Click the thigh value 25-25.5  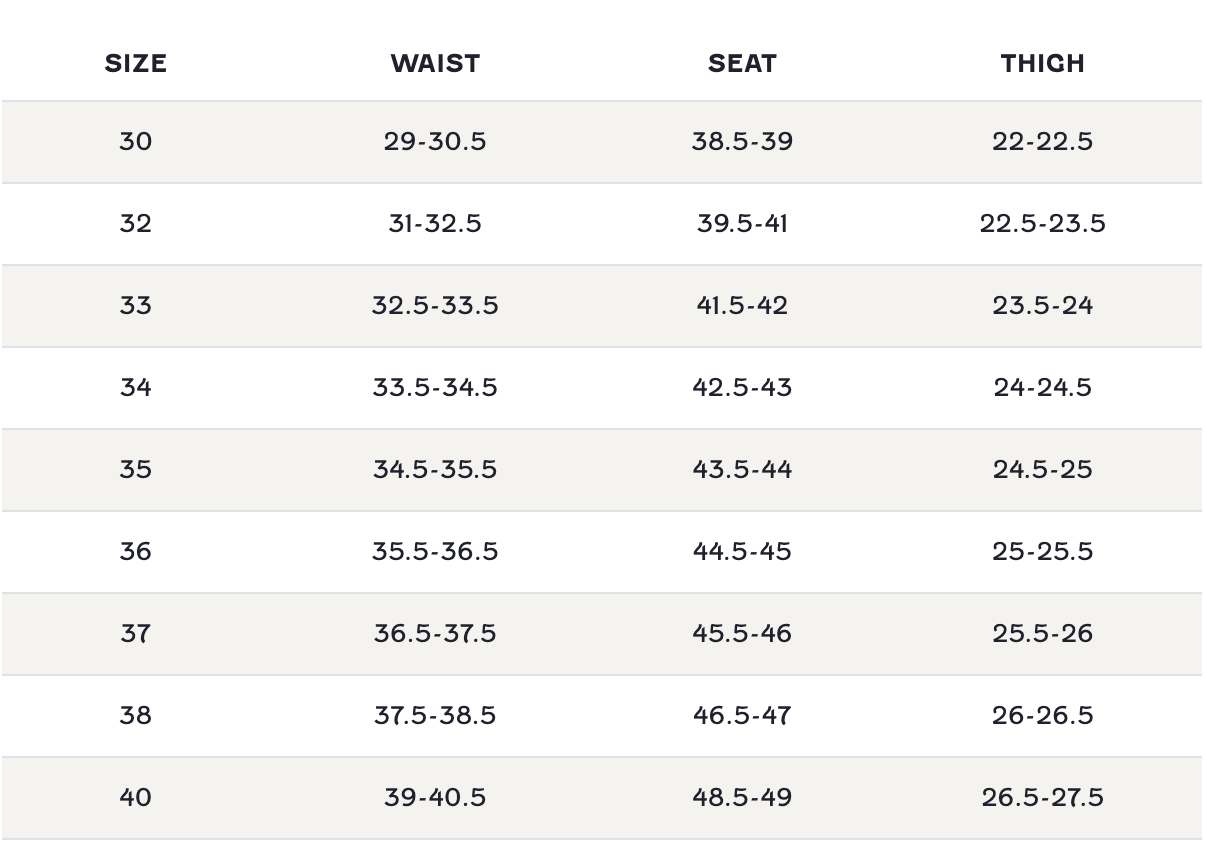pos(1042,551)
